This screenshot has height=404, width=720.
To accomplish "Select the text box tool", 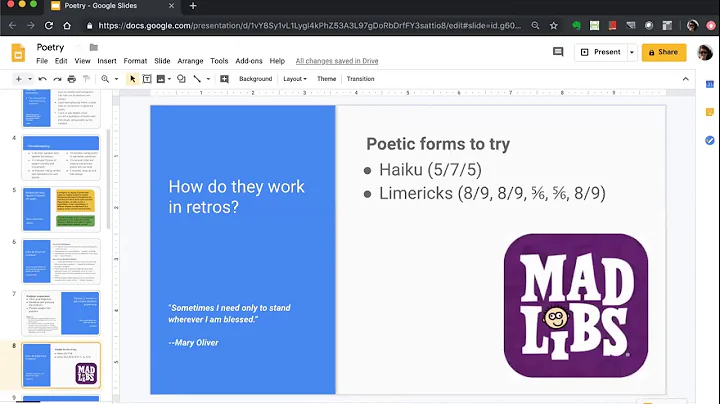I will (x=147, y=79).
